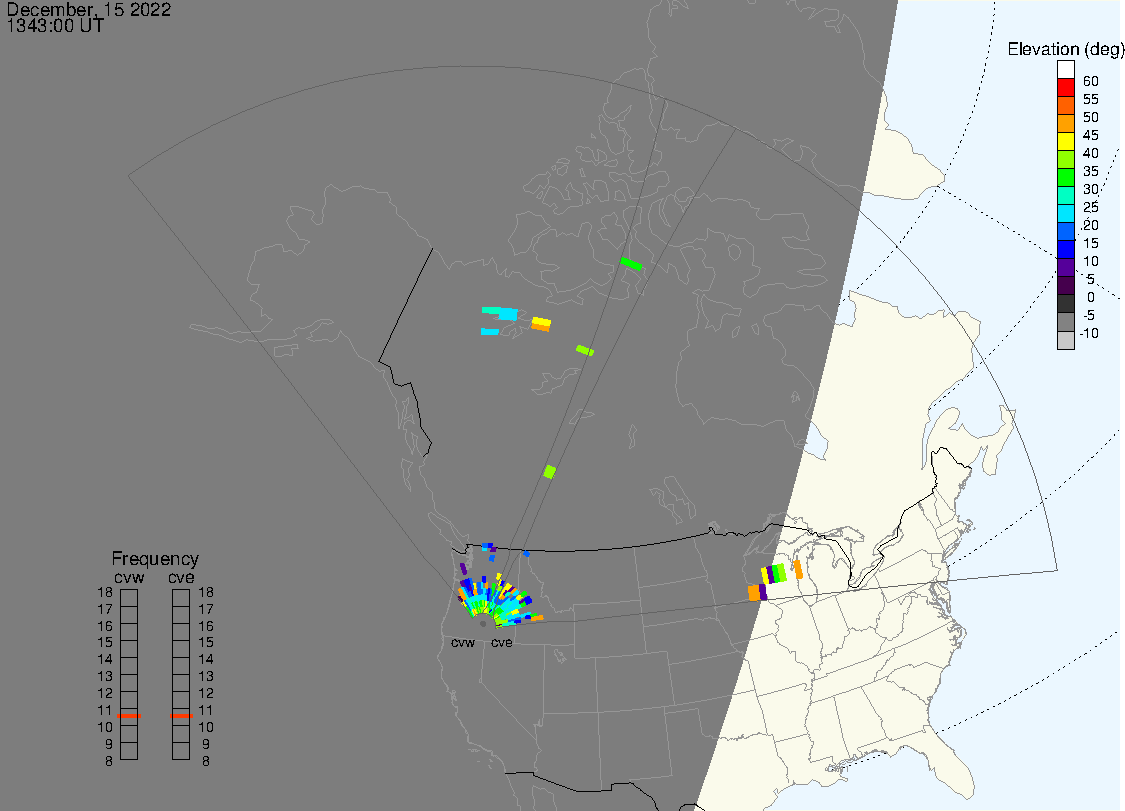
Task: Click the gray radar site dot above cvw label
Action: point(483,624)
